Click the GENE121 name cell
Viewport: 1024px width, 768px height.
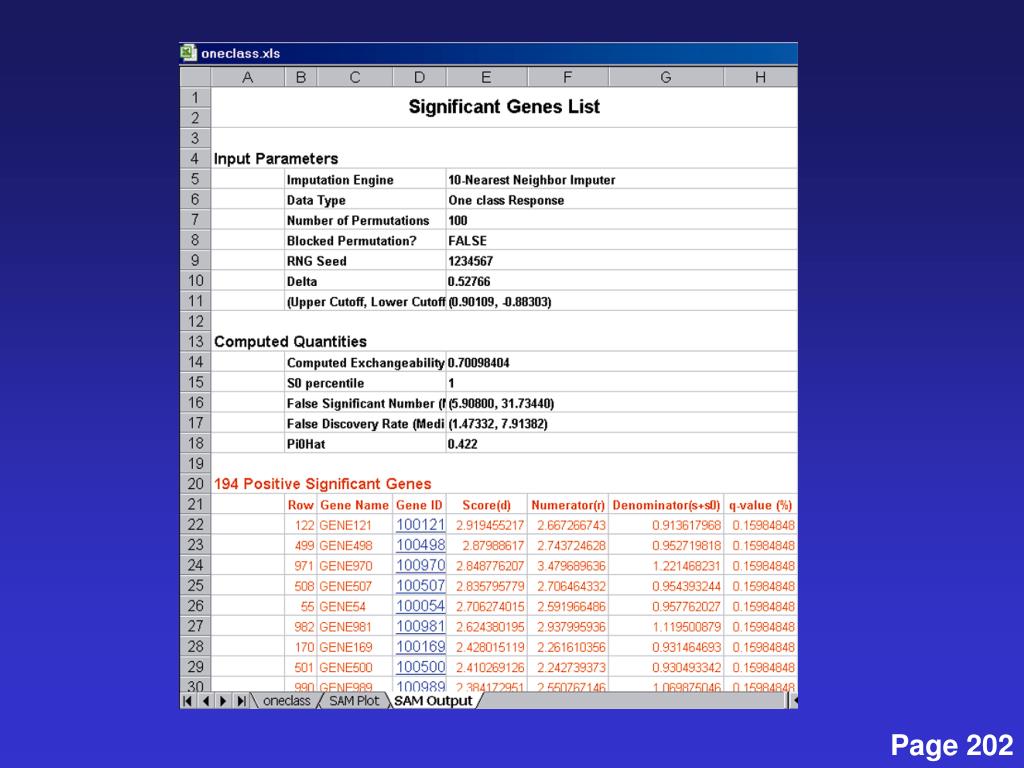pyautogui.click(x=355, y=525)
